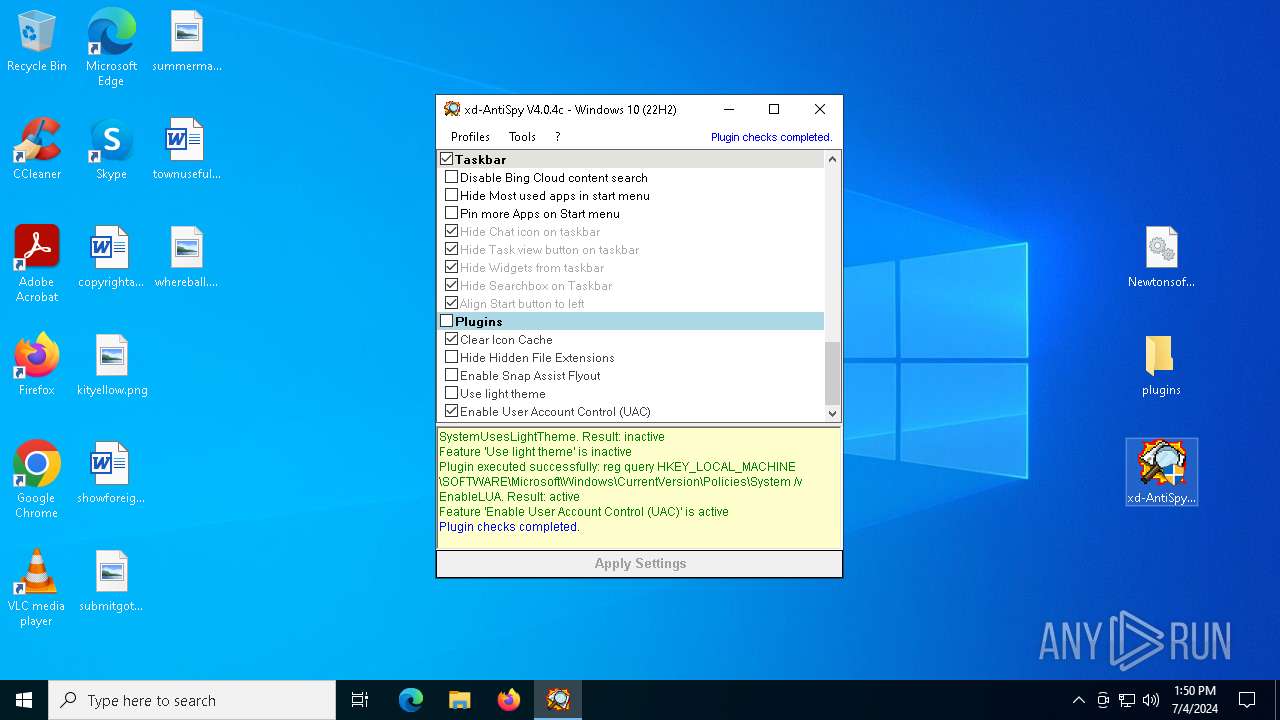Select the xd-AntiSpy desktop icon
The height and width of the screenshot is (720, 1280).
pos(1161,472)
